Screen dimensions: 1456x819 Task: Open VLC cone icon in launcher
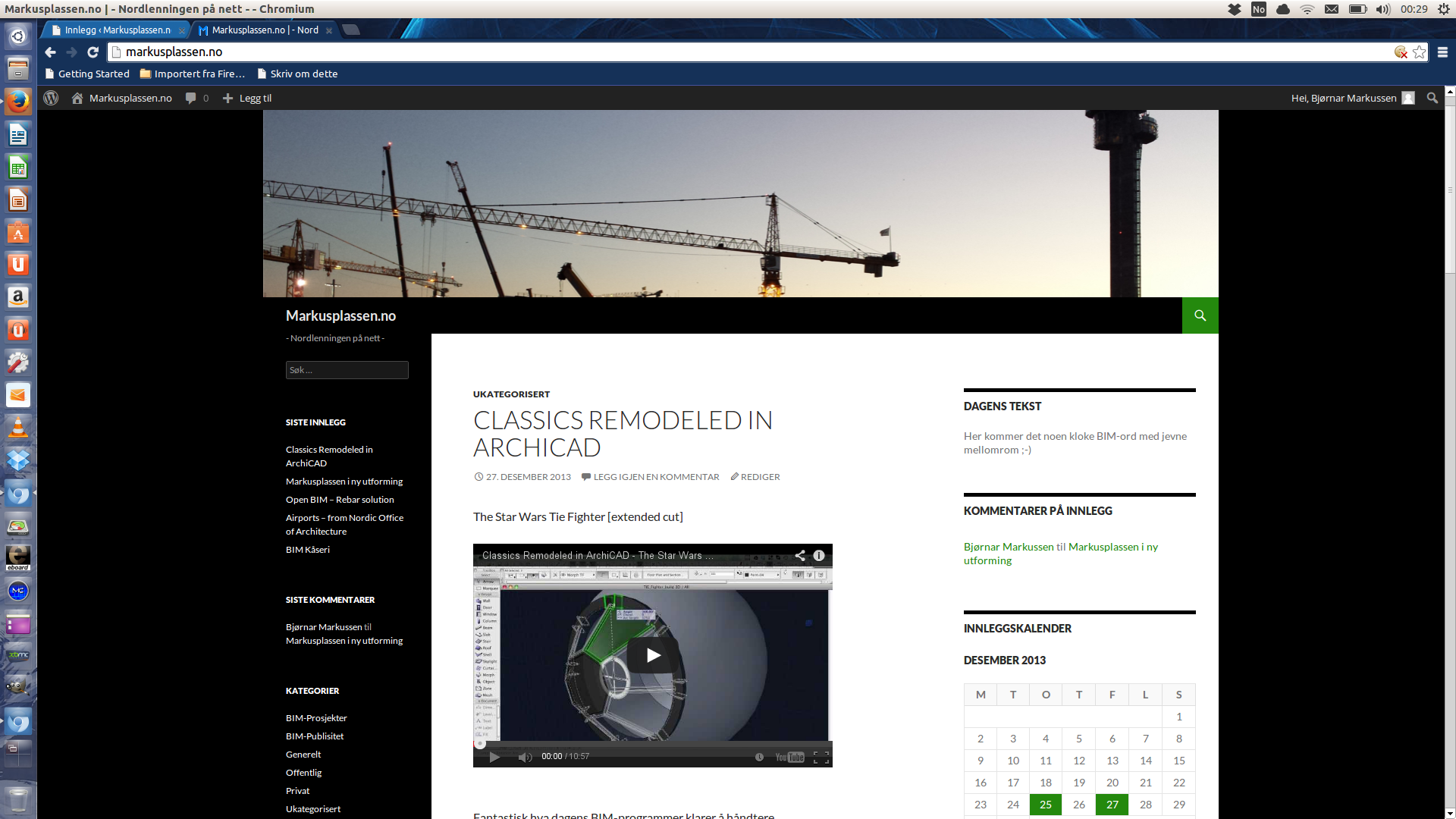click(18, 428)
